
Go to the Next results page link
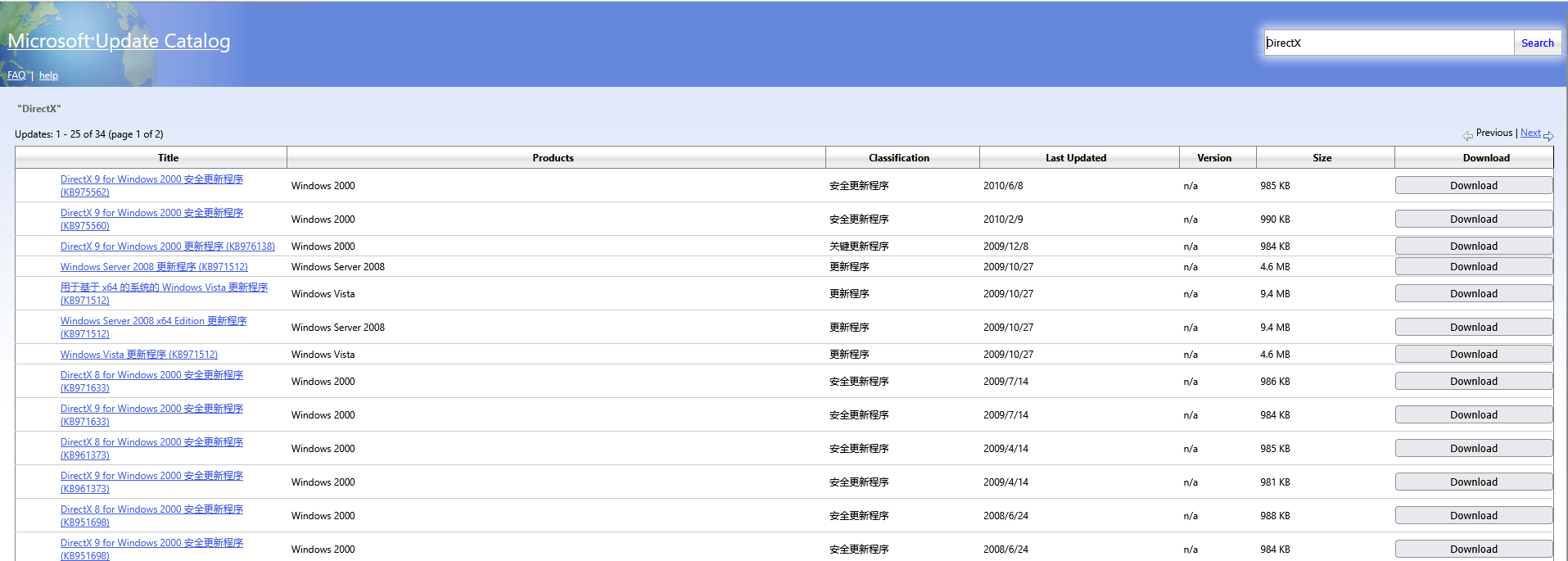point(1530,133)
